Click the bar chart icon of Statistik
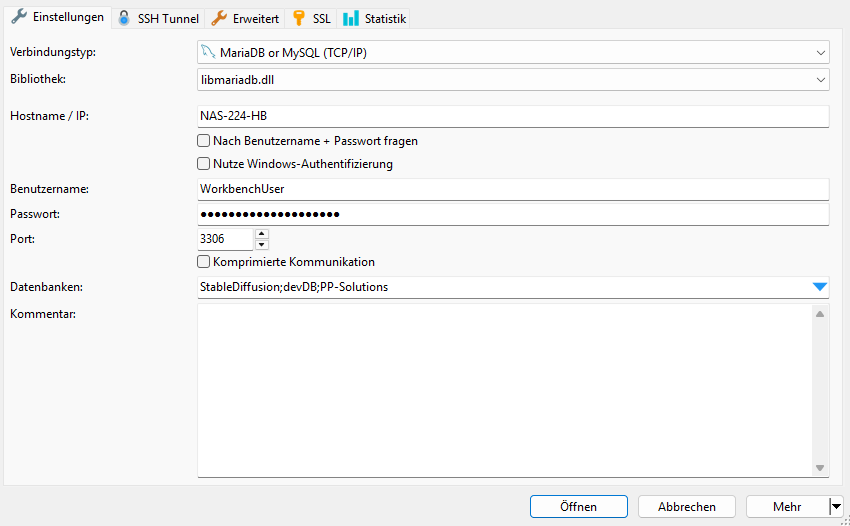Viewport: 850px width, 526px height. pyautogui.click(x=351, y=19)
